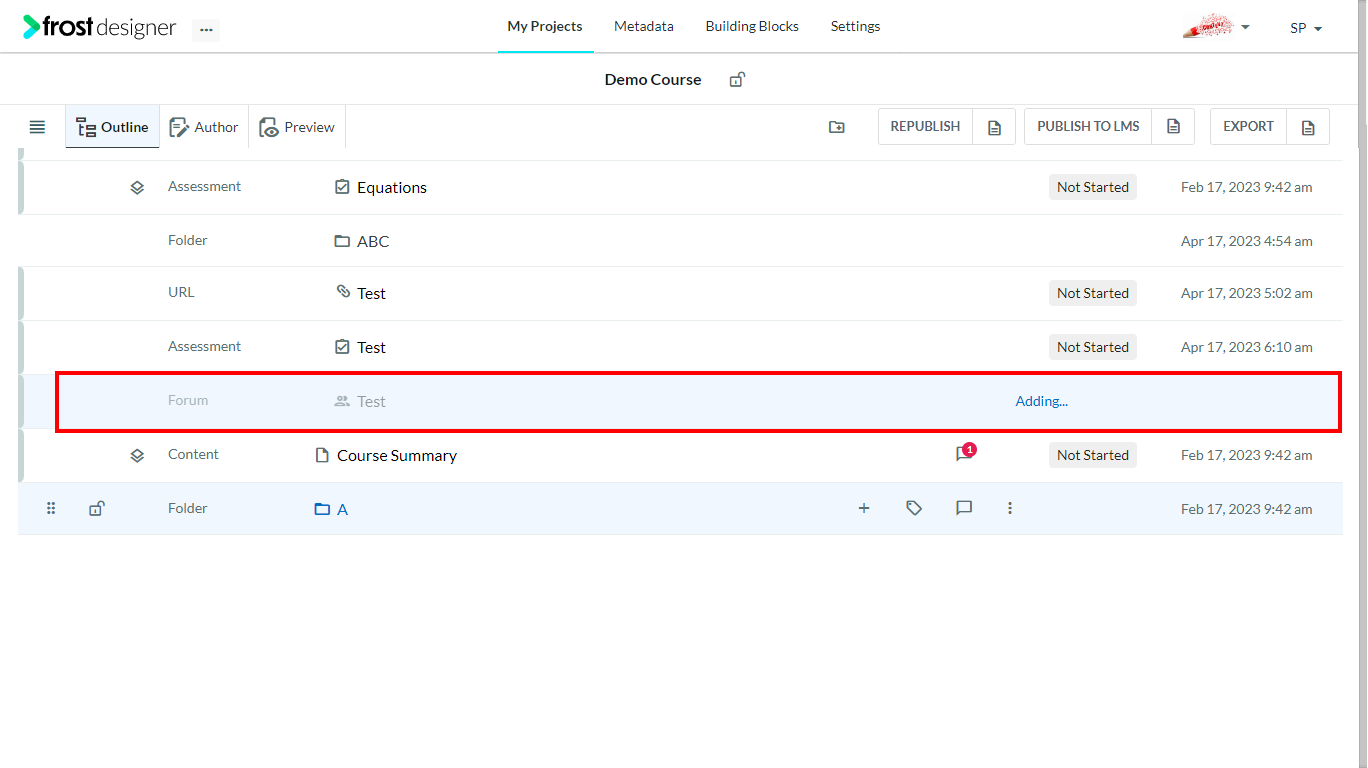Switch to Author view
The width and height of the screenshot is (1368, 768).
click(204, 127)
